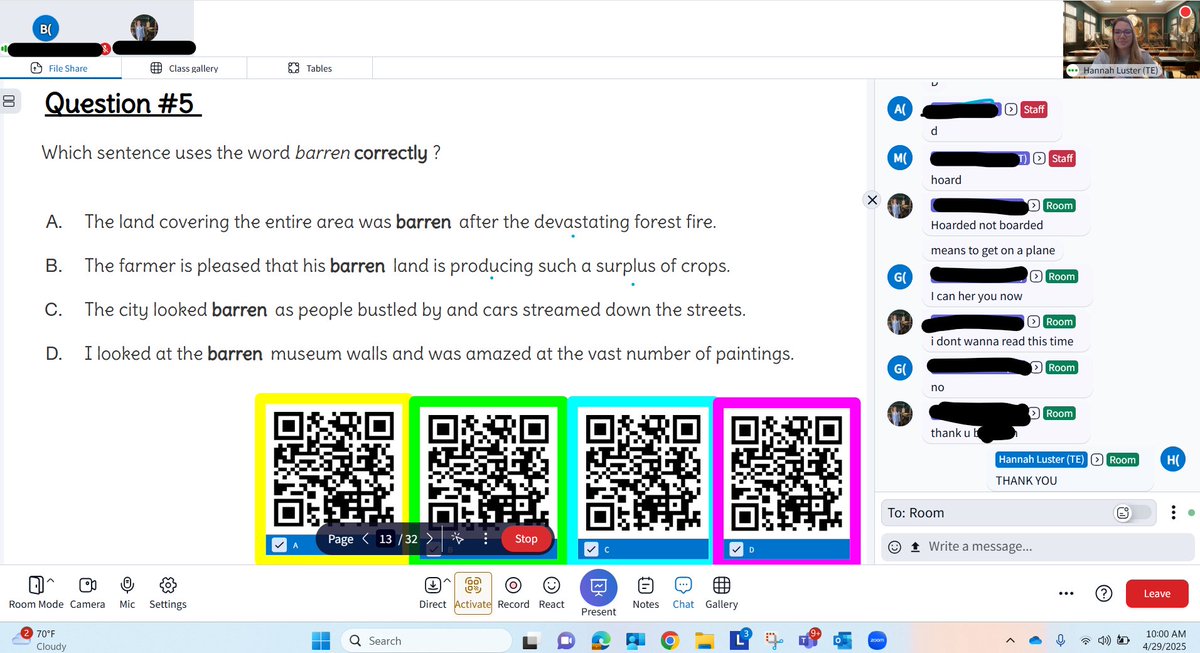This screenshot has width=1200, height=653.
Task: Leave the room
Action: (1157, 593)
